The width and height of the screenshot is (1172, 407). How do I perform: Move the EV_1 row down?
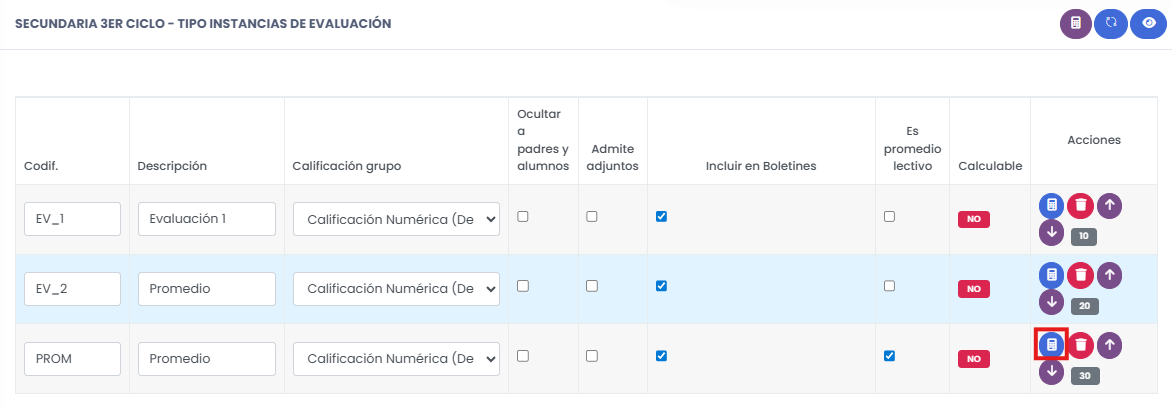point(1051,233)
